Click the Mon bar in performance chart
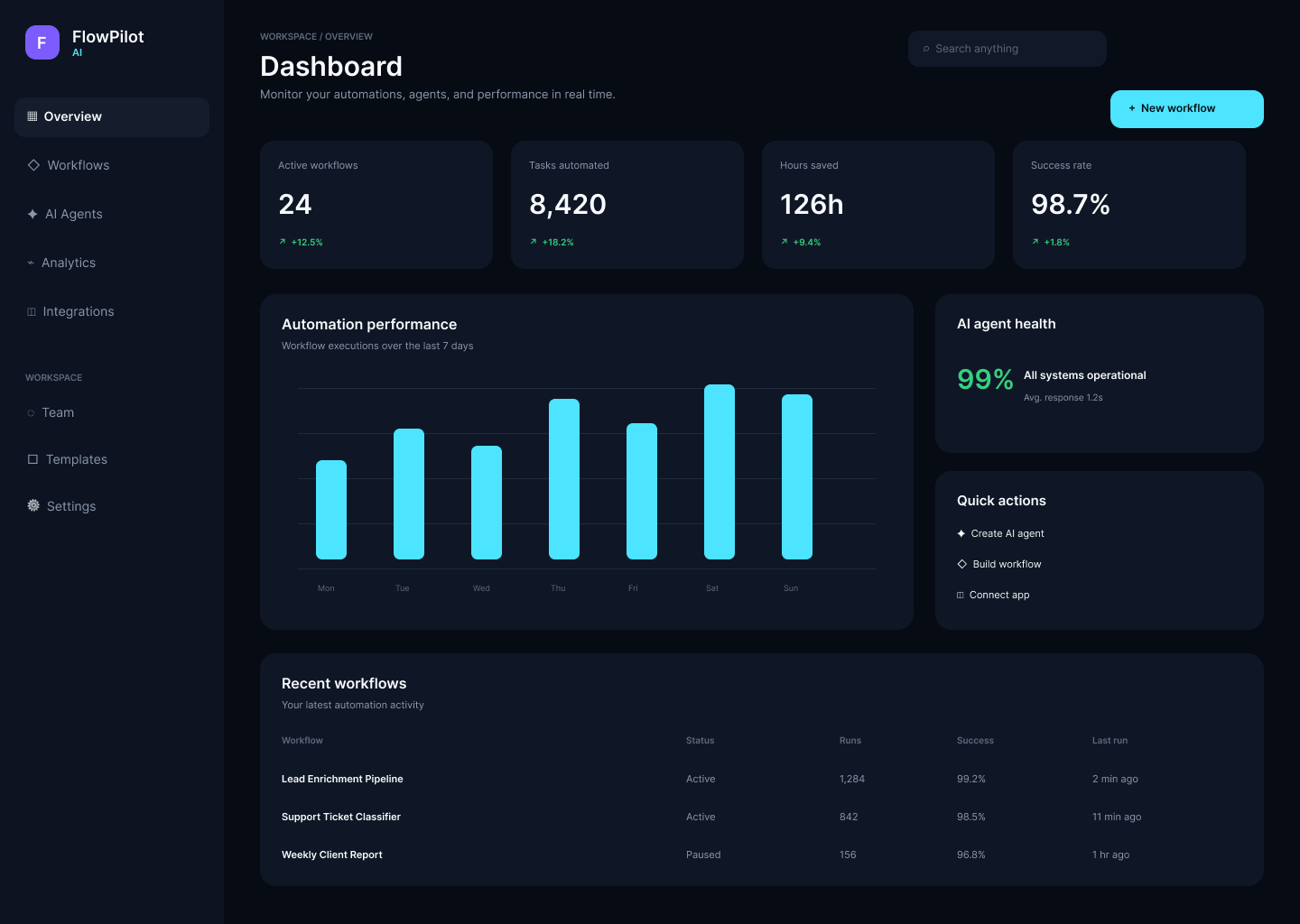Screen dimensions: 1300x924 click(x=331, y=510)
